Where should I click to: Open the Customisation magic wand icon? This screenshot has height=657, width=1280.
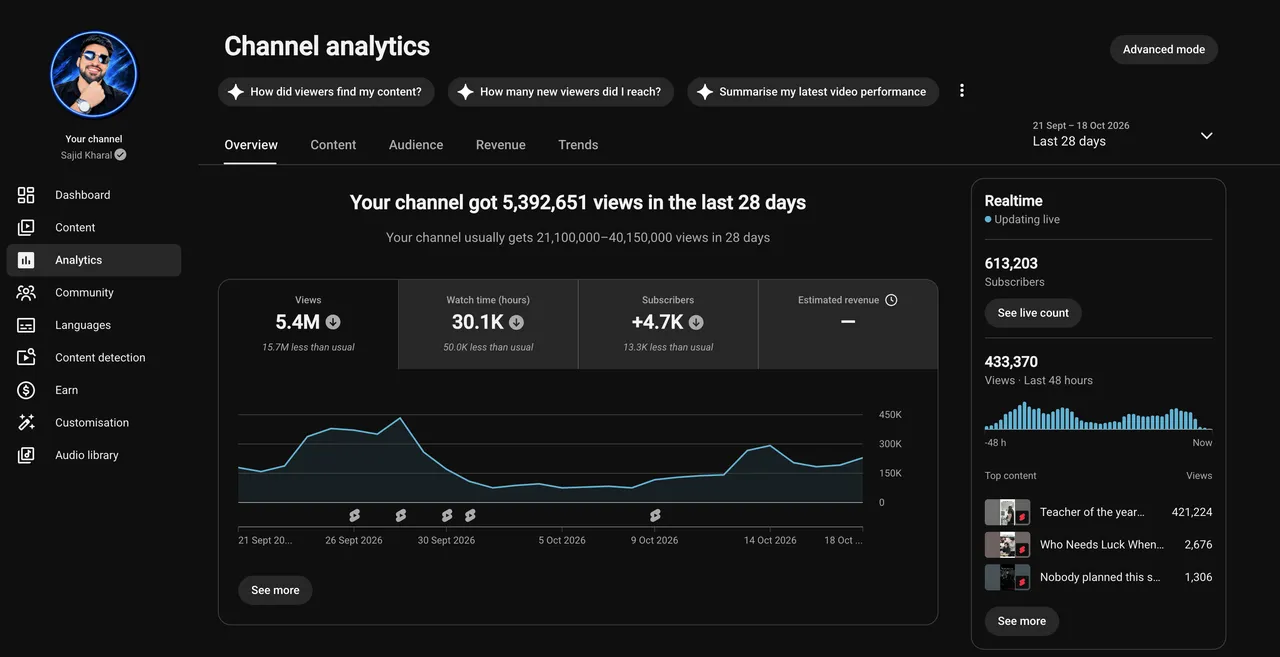click(26, 422)
